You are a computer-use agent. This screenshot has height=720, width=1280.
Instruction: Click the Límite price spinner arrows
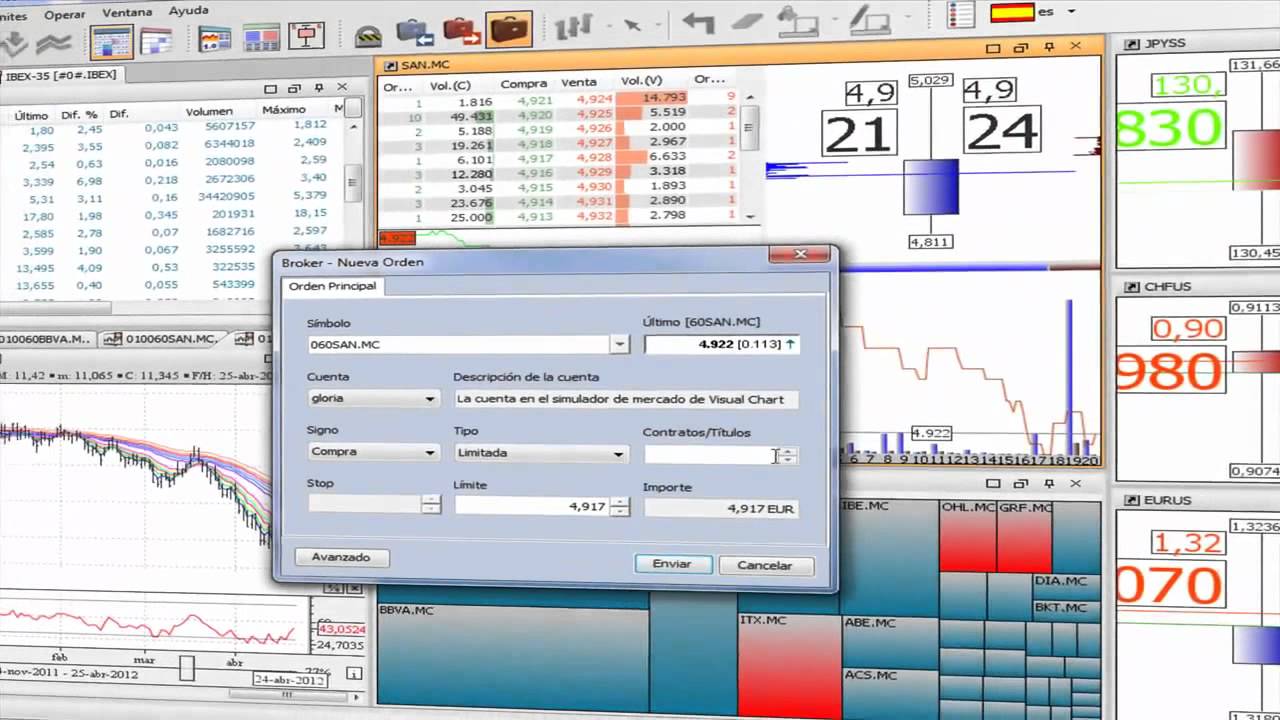pos(620,507)
